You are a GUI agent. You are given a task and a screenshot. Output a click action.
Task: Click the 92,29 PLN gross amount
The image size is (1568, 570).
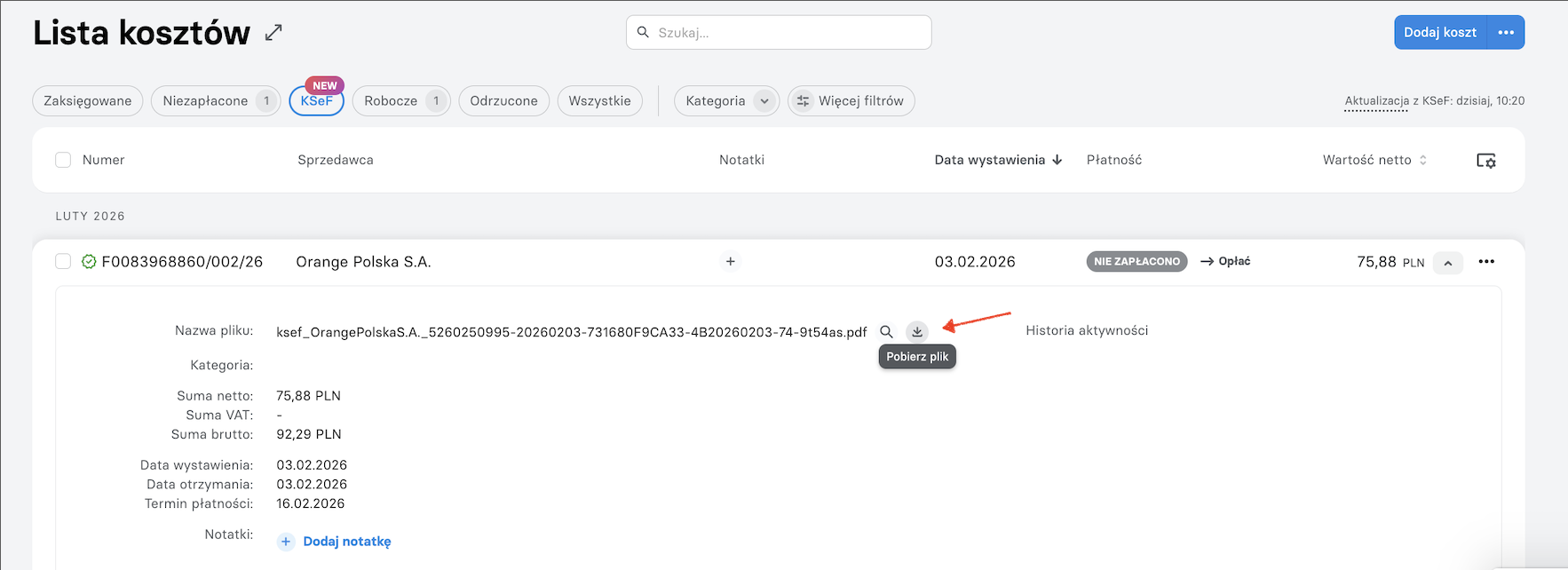(x=309, y=434)
